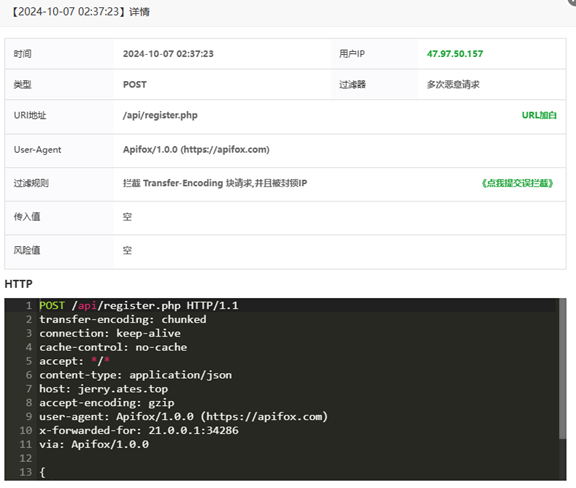Image resolution: width=576 pixels, height=488 pixels.
Task: Click the 点我提交误拦截 report link
Action: click(517, 183)
